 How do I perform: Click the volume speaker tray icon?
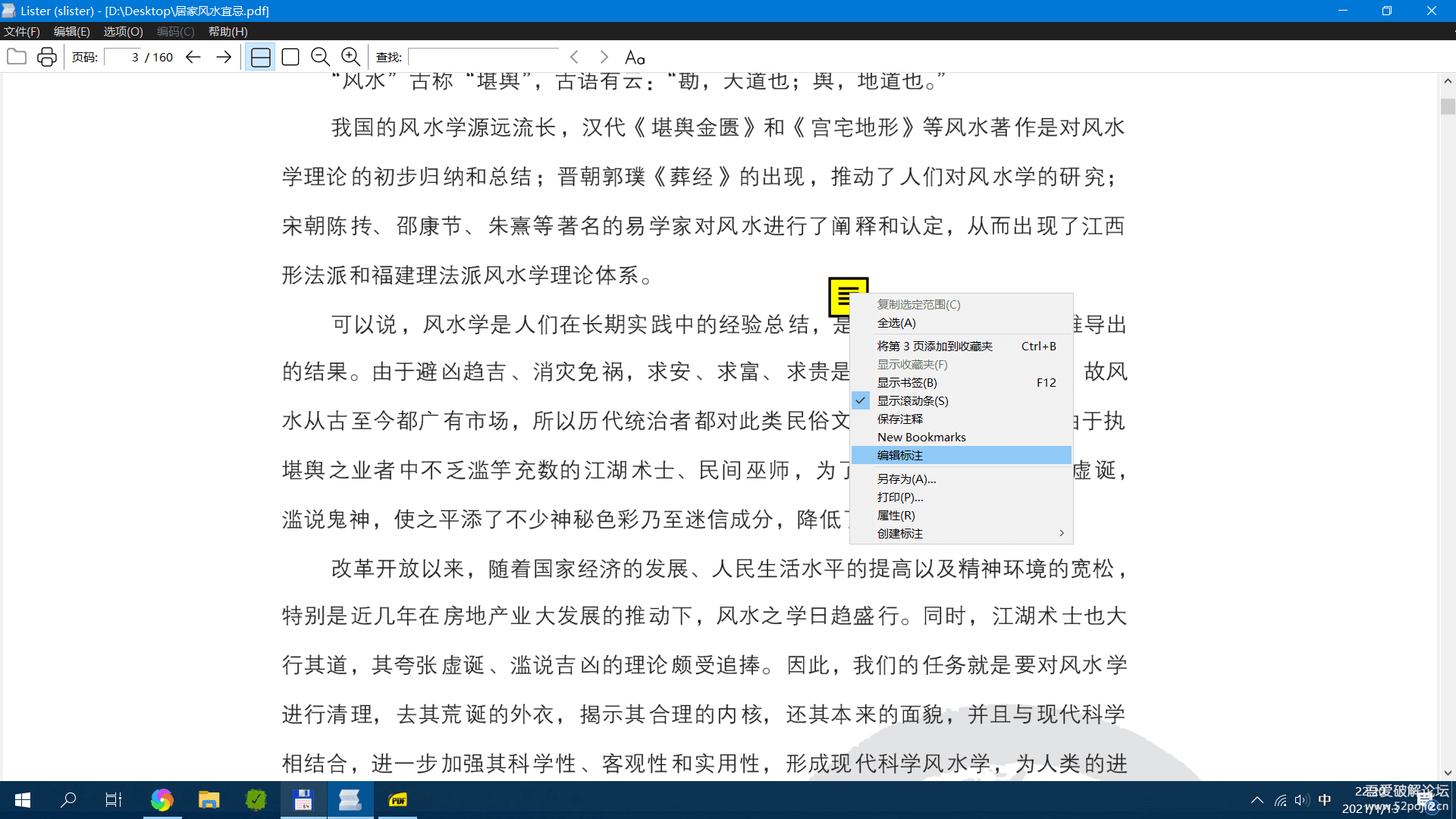point(1302,799)
